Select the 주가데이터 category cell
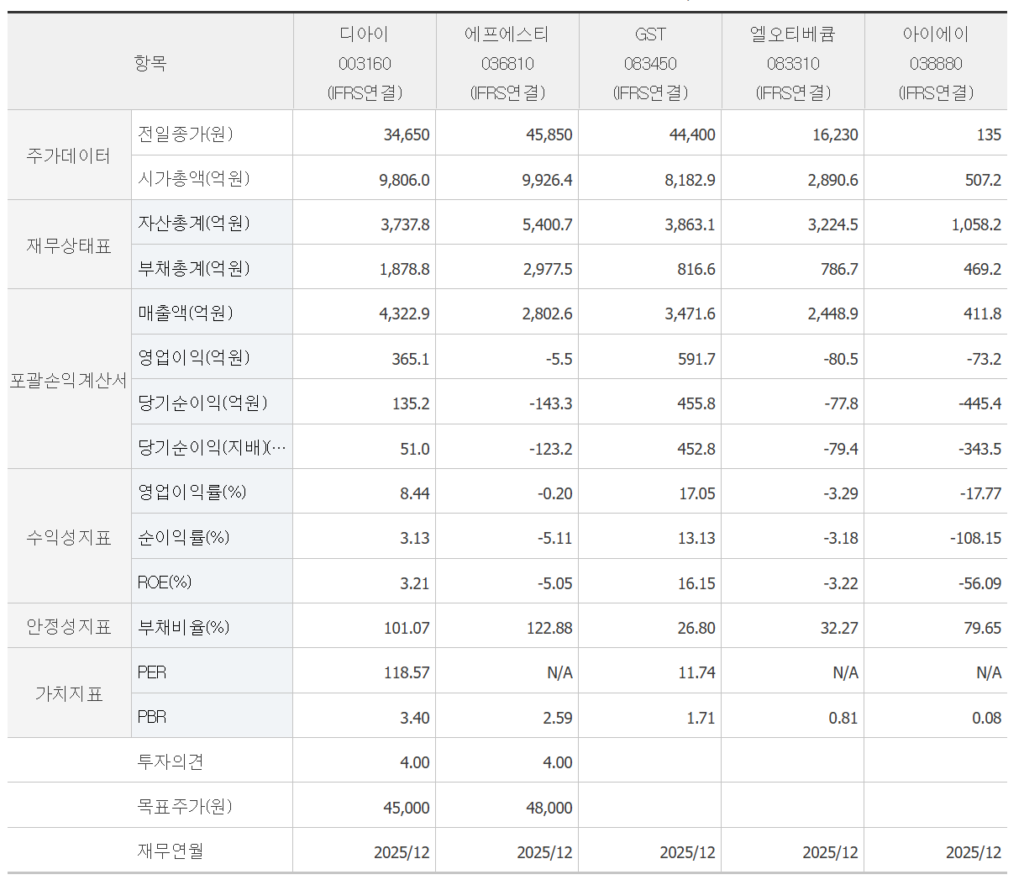Viewport: 1024px width, 880px height. [x=69, y=155]
